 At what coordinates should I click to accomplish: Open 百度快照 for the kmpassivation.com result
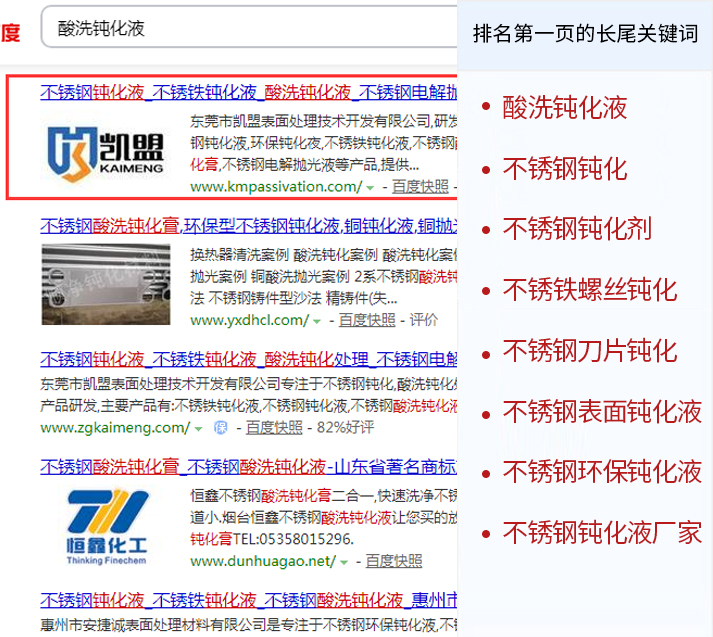point(420,186)
